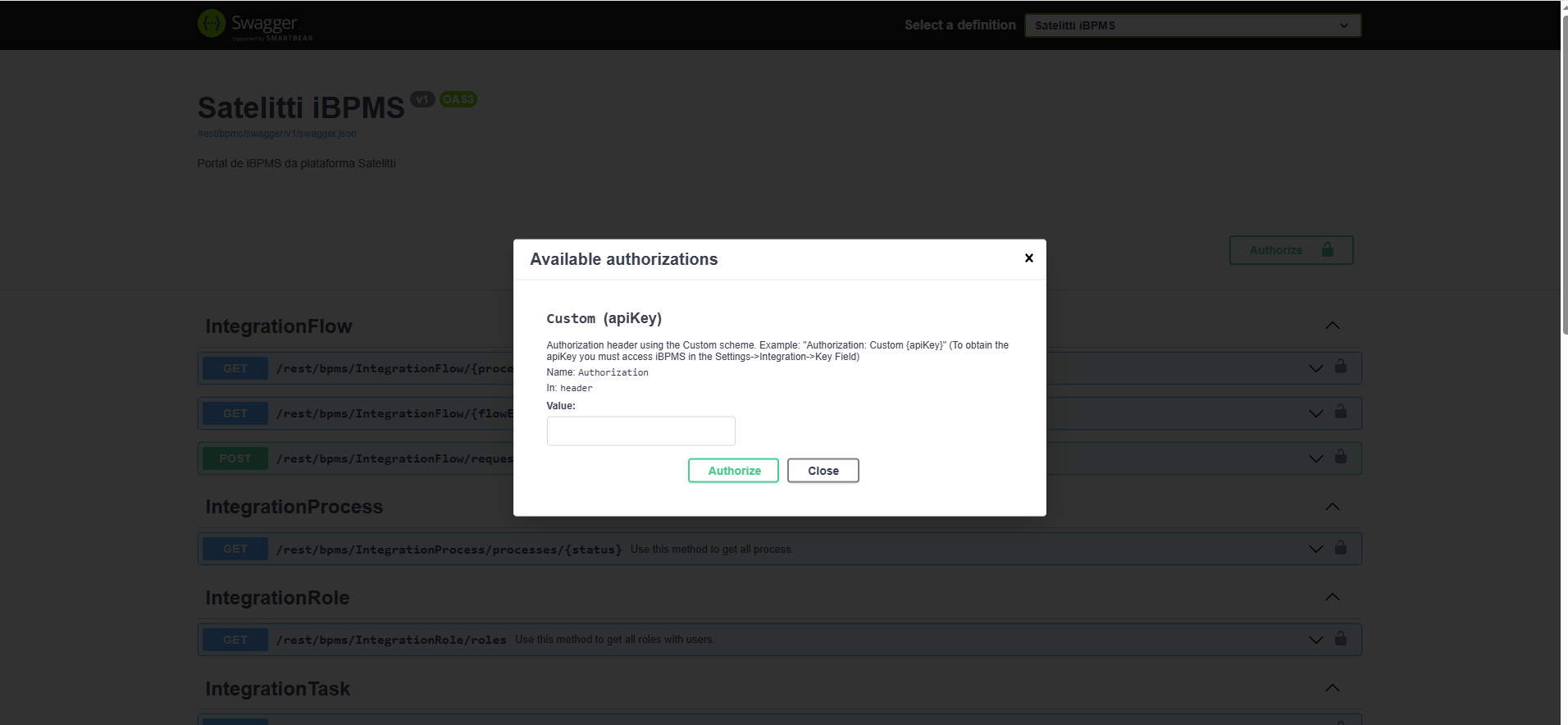Click the OAS3 badge next to title
1568x725 pixels.
(458, 99)
